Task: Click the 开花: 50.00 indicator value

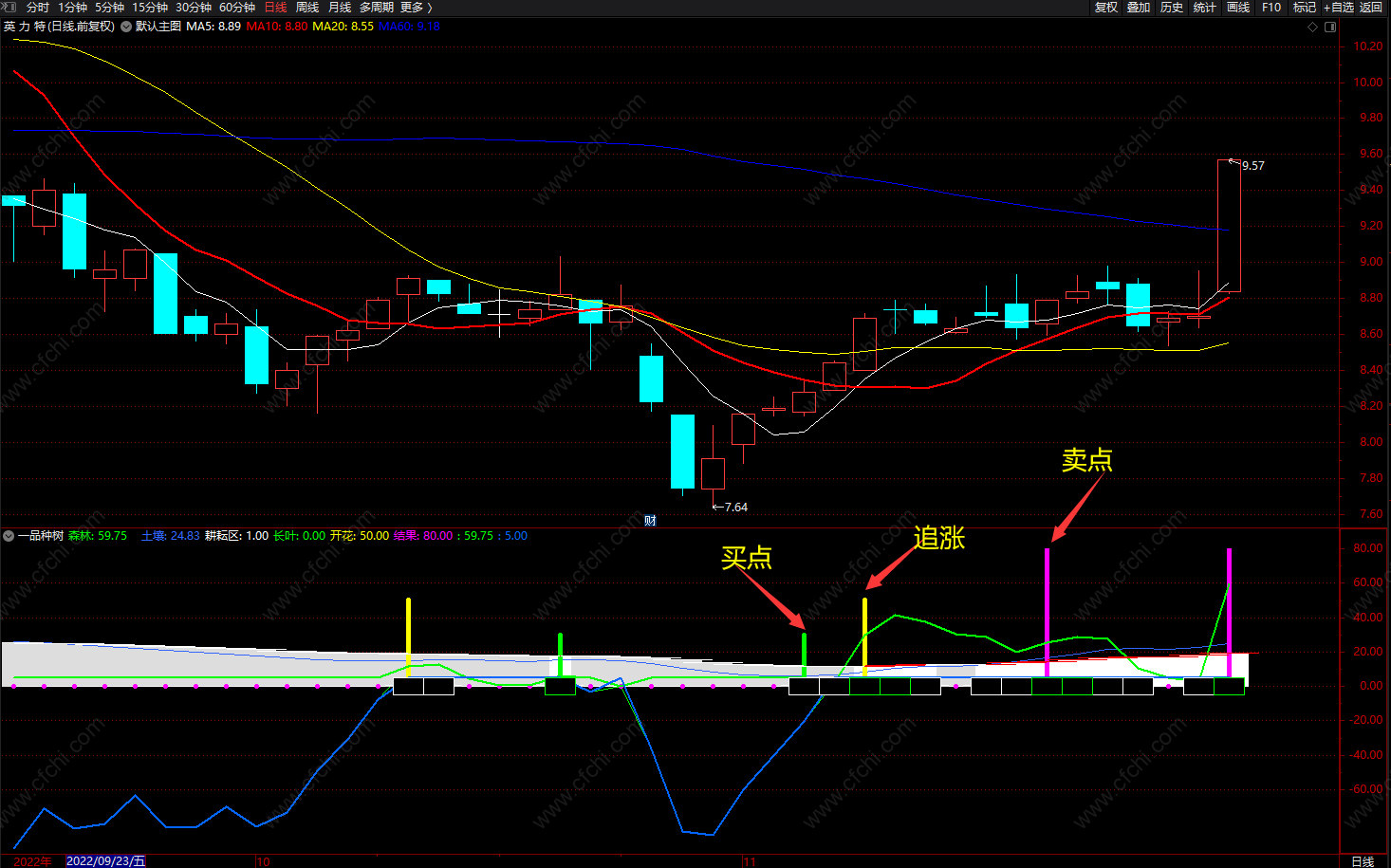Action: tap(360, 536)
